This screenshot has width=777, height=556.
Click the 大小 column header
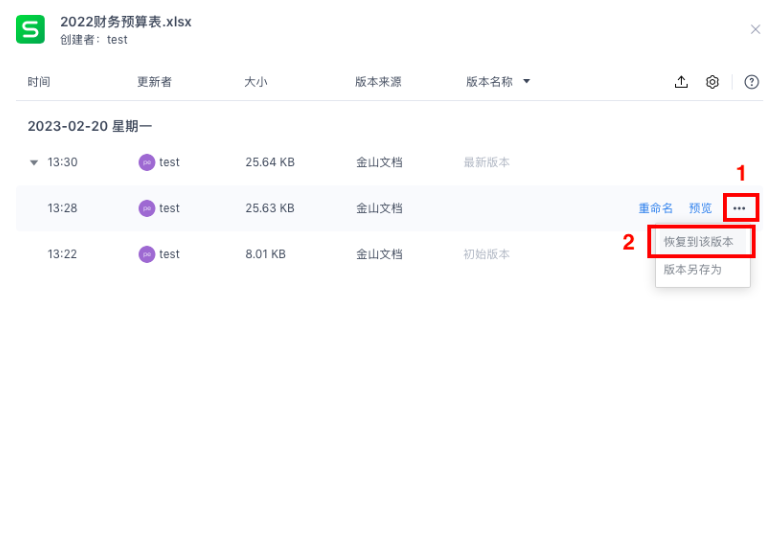[256, 82]
